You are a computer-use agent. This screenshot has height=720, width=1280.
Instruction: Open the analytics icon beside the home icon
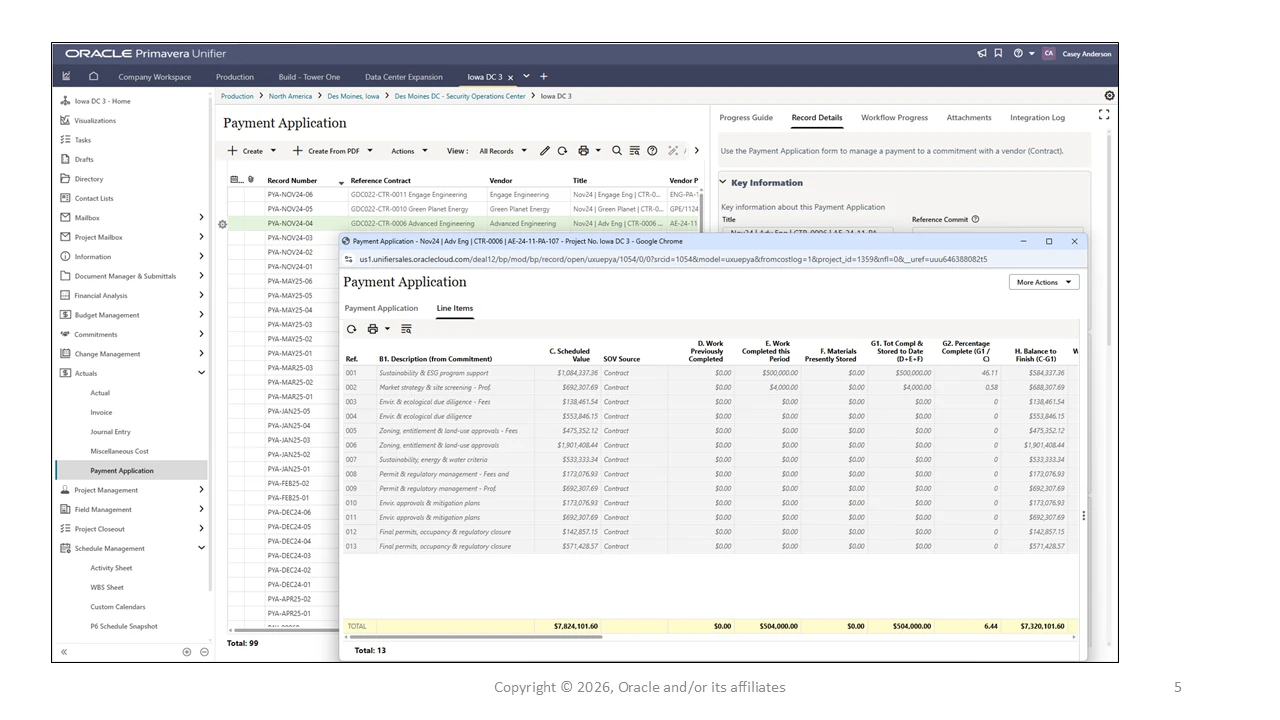click(66, 76)
